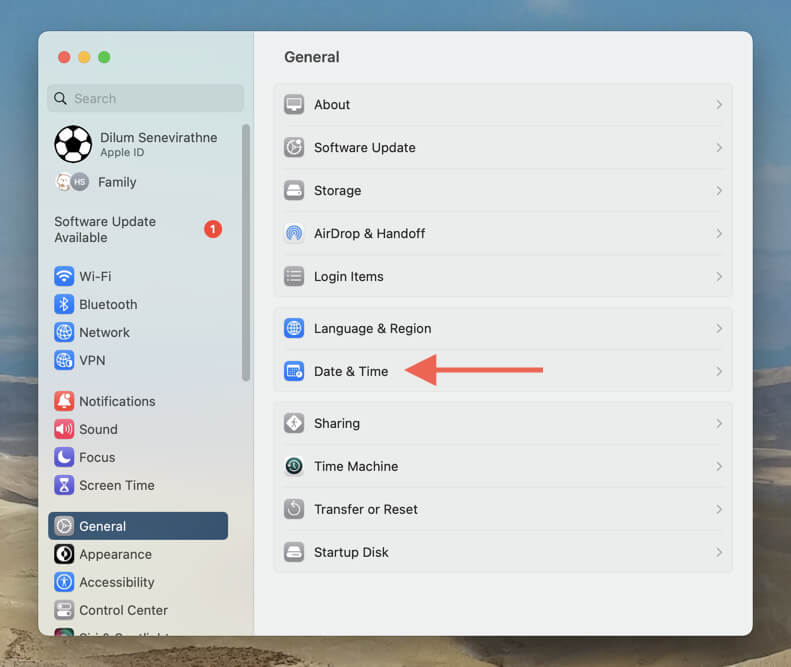This screenshot has width=791, height=667.
Task: Click the sidebar vertical scrollbar
Action: pyautogui.click(x=246, y=252)
